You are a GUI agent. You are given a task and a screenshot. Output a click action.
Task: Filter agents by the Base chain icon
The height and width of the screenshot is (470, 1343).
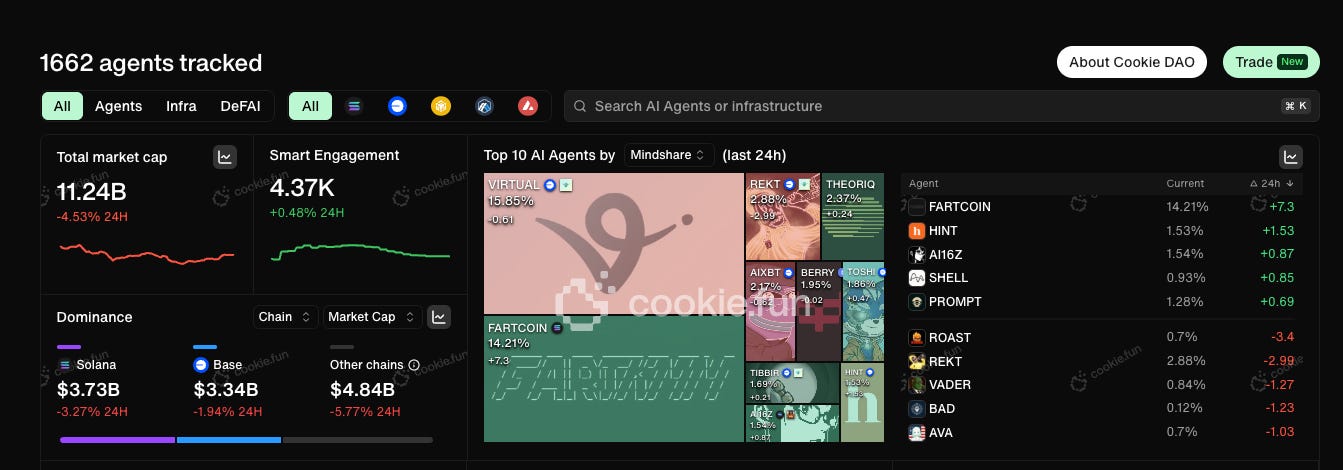point(397,106)
